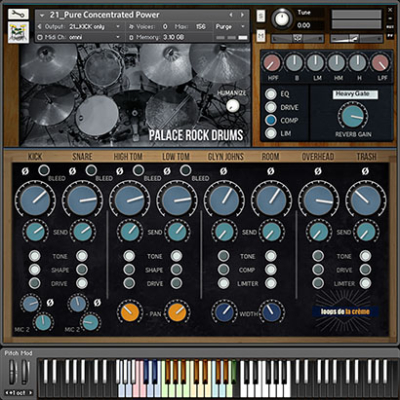Flip phase on the Snare channel
Viewport: 400px width, 400px height.
72,171
